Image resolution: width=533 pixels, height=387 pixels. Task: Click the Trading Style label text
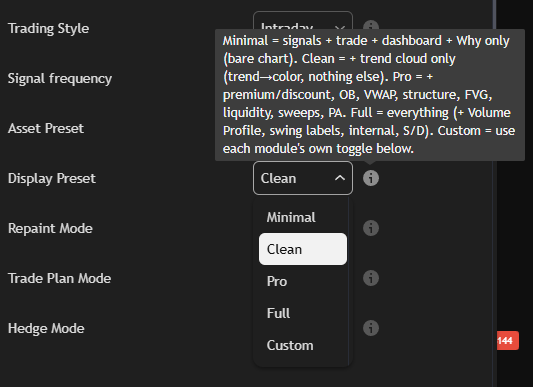48,29
